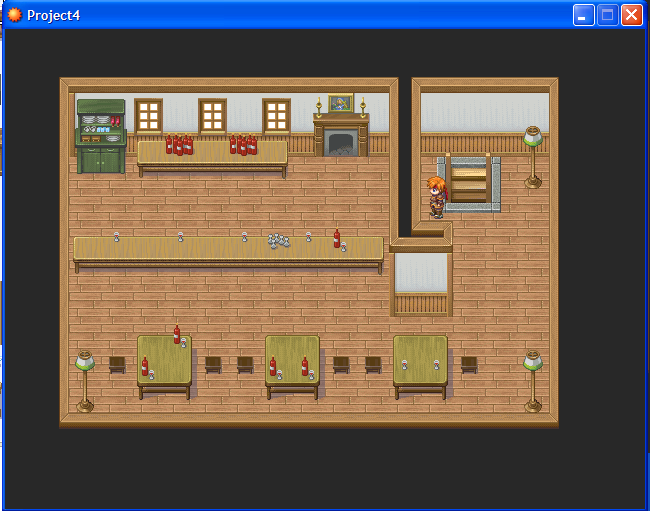Click the bottle at the top of the left square table
The image size is (650, 511).
[x=177, y=334]
